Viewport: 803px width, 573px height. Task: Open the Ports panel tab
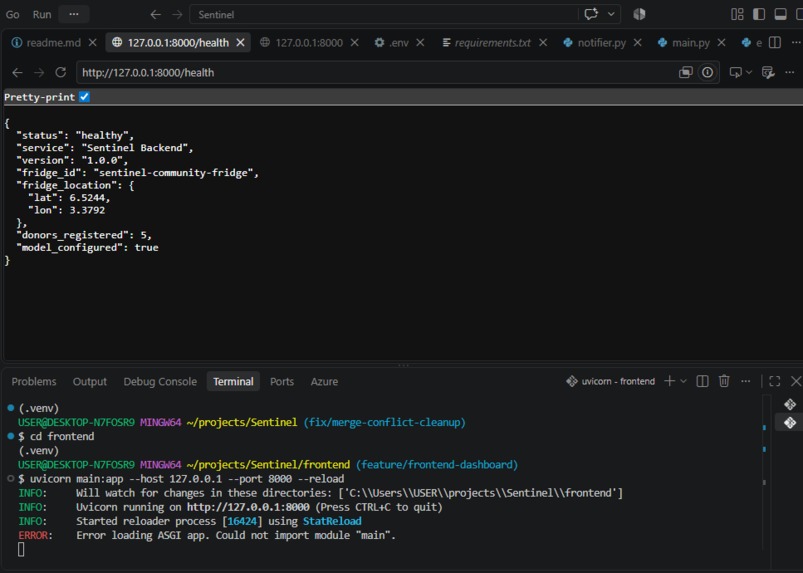[282, 381]
